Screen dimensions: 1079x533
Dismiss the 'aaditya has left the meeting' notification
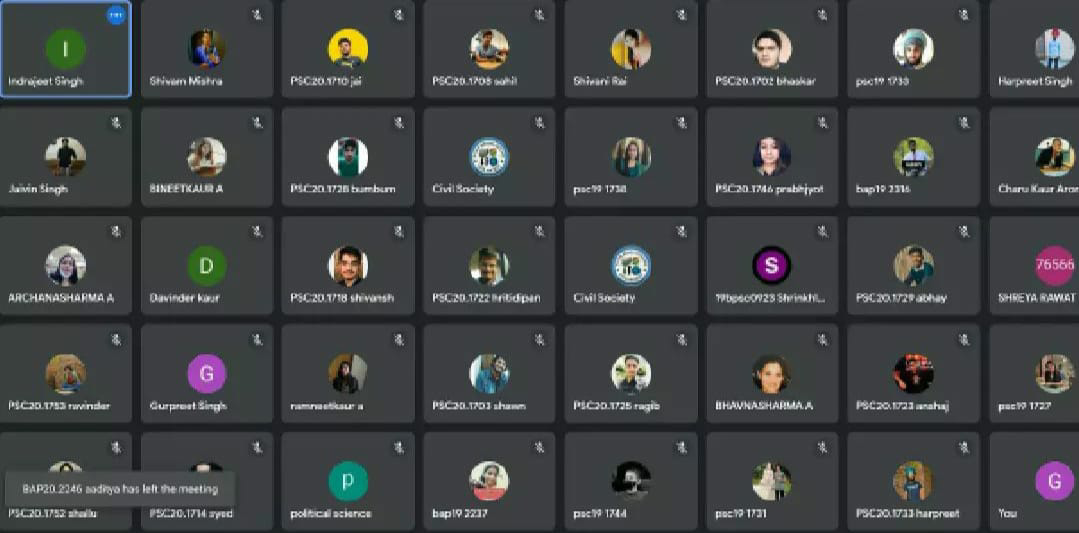(x=120, y=489)
